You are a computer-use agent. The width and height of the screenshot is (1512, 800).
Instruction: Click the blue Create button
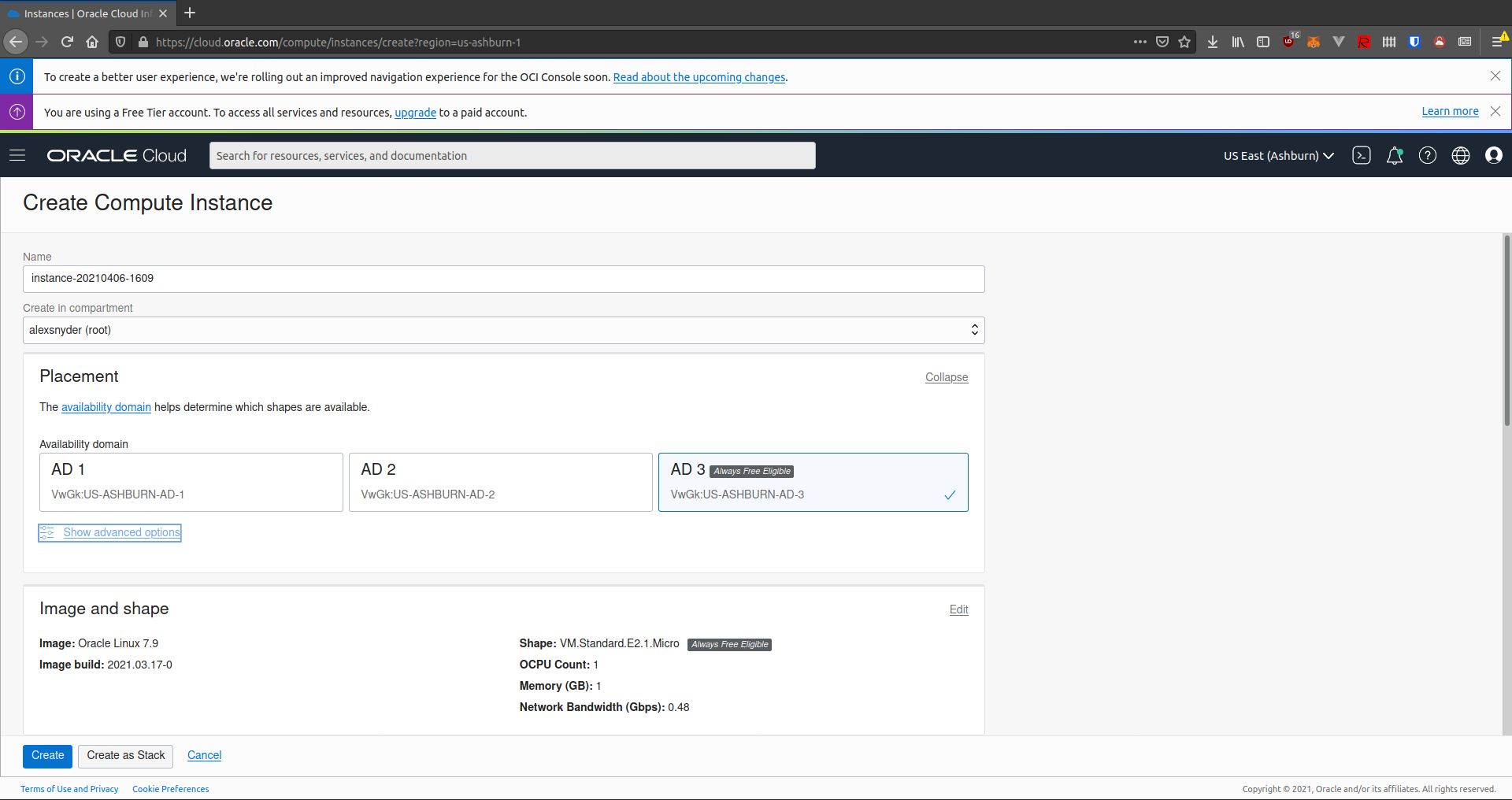click(48, 756)
